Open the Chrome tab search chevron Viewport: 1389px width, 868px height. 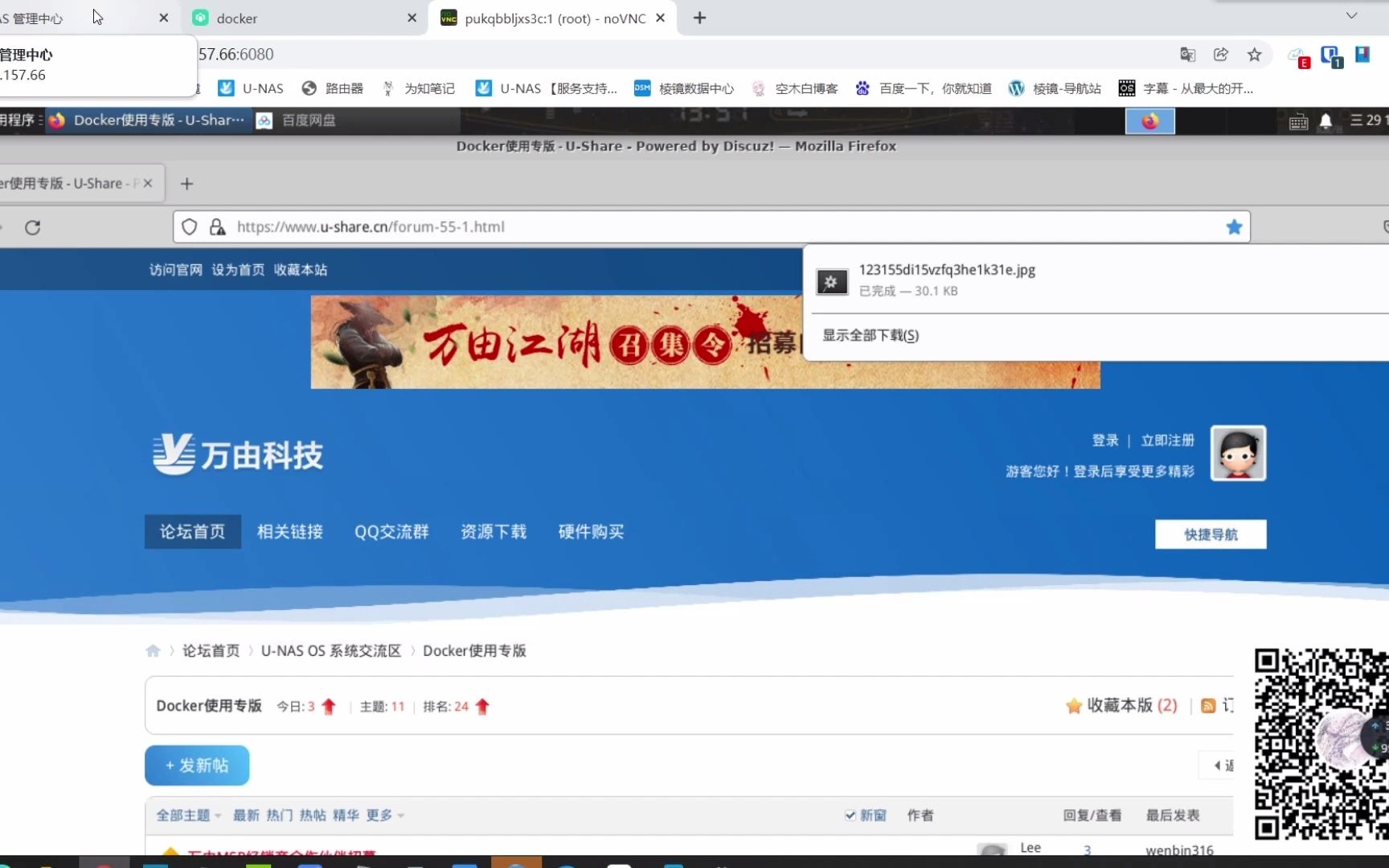(1351, 15)
